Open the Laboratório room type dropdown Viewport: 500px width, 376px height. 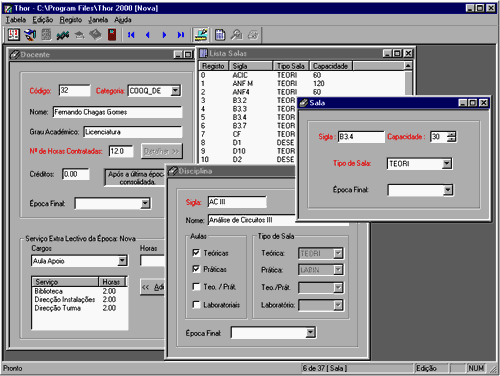click(x=338, y=305)
